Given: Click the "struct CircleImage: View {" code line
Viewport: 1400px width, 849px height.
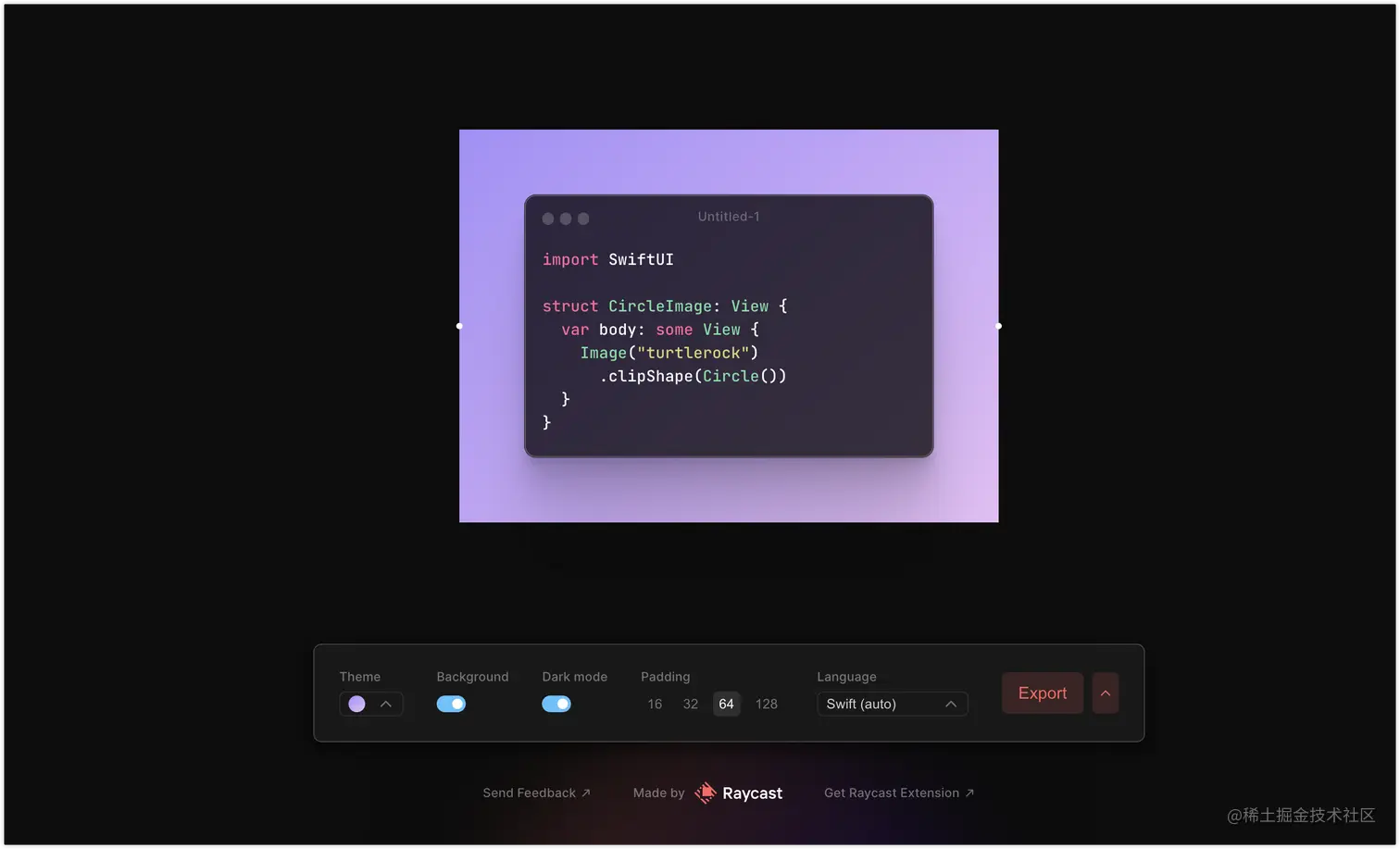Looking at the screenshot, I should point(665,306).
